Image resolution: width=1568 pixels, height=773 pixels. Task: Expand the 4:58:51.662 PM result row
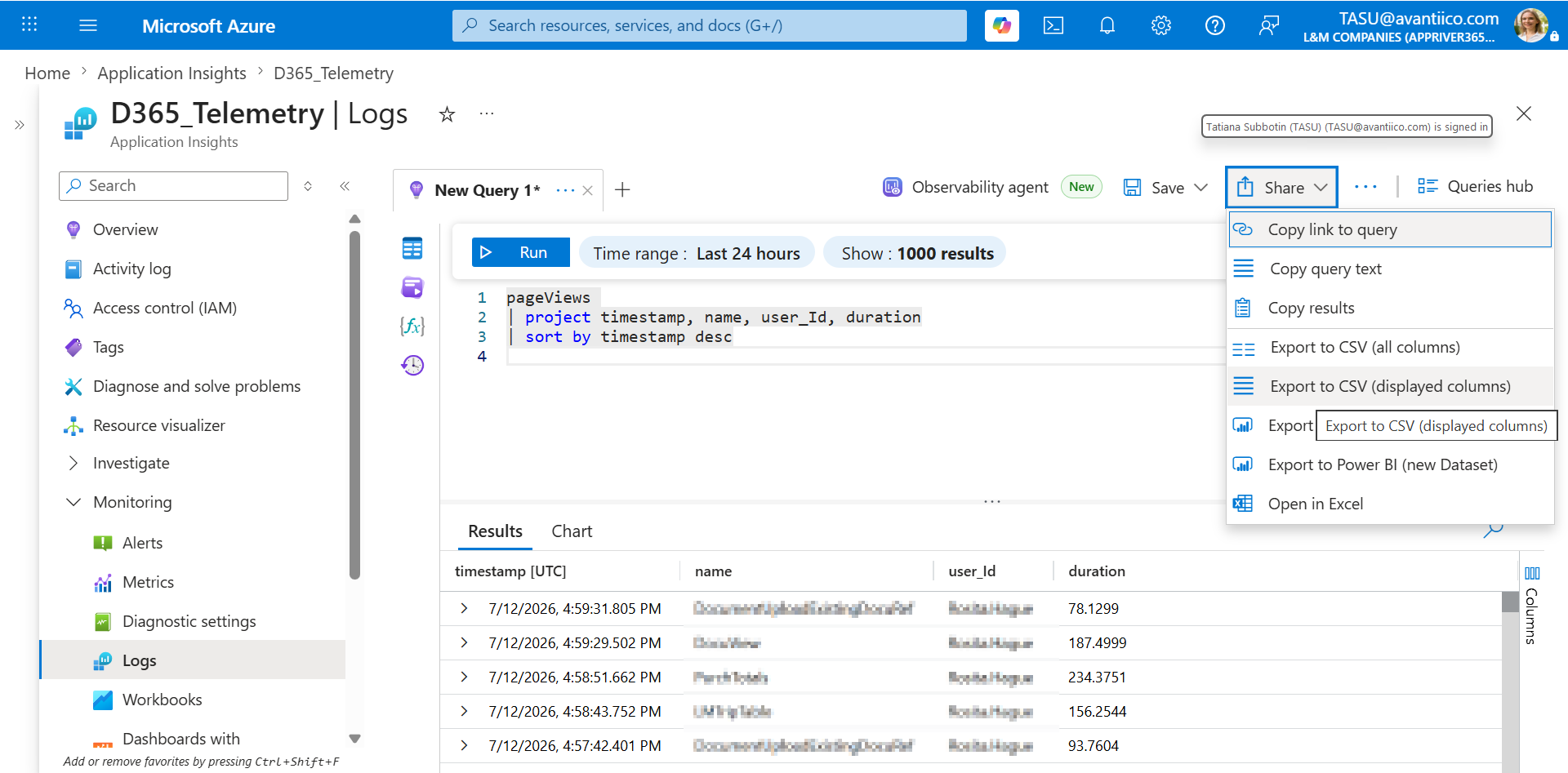click(x=464, y=677)
